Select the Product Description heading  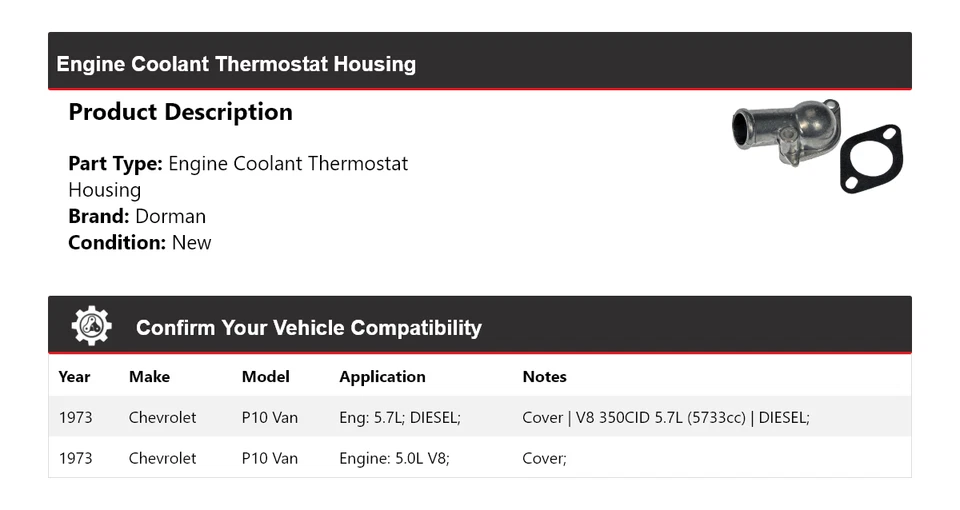click(180, 112)
